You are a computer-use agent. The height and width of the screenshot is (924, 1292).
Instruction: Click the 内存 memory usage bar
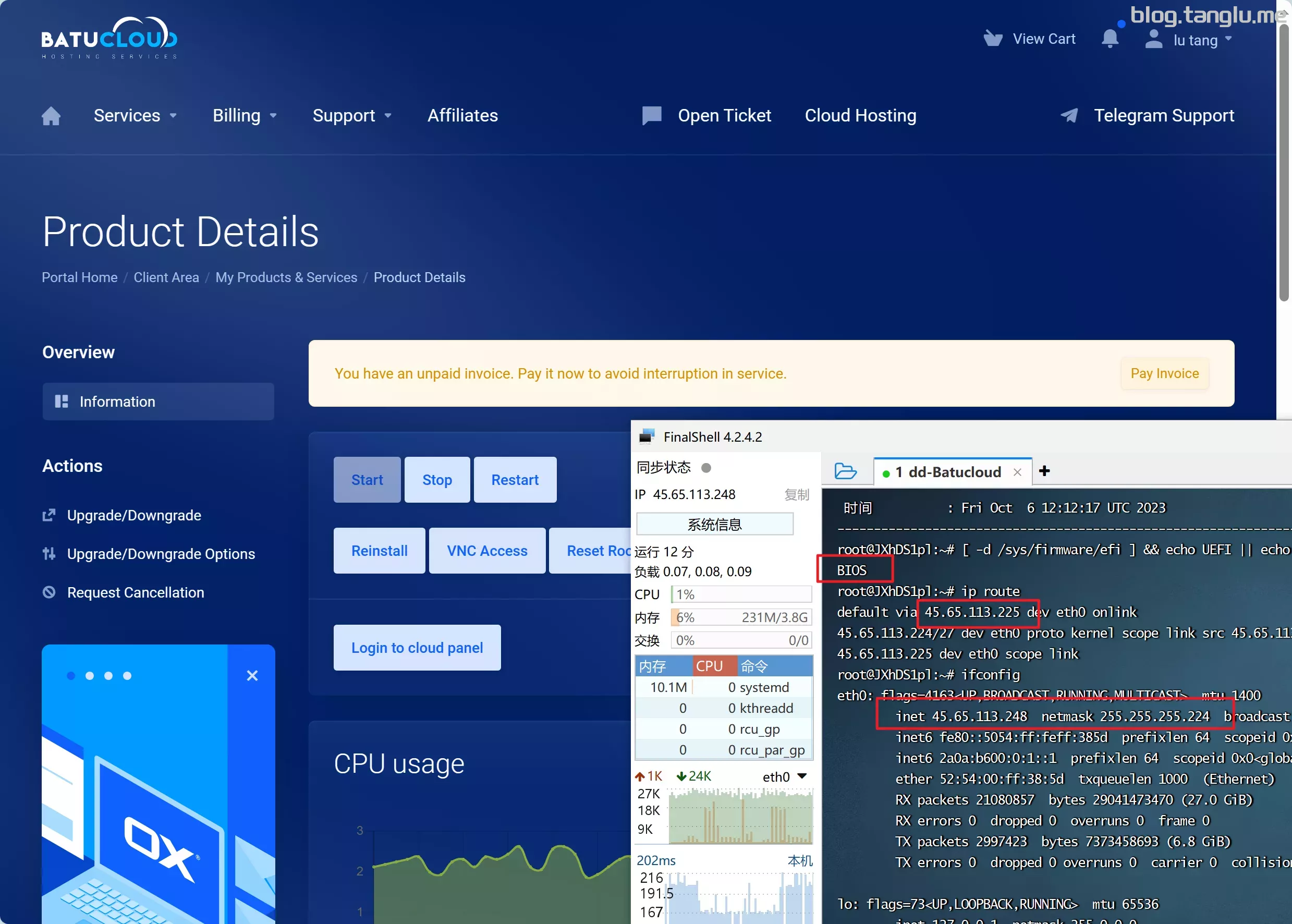point(741,617)
